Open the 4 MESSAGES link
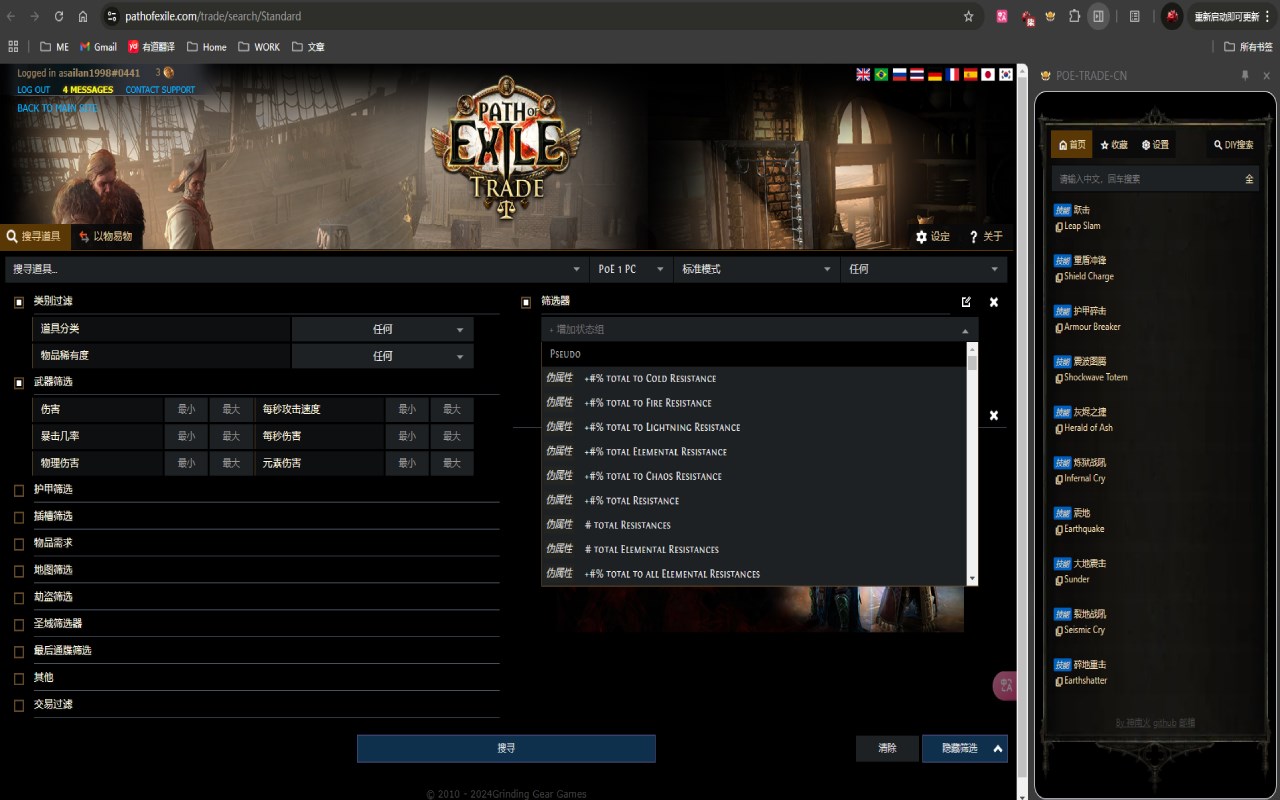Viewport: 1280px width, 800px height. pos(88,90)
